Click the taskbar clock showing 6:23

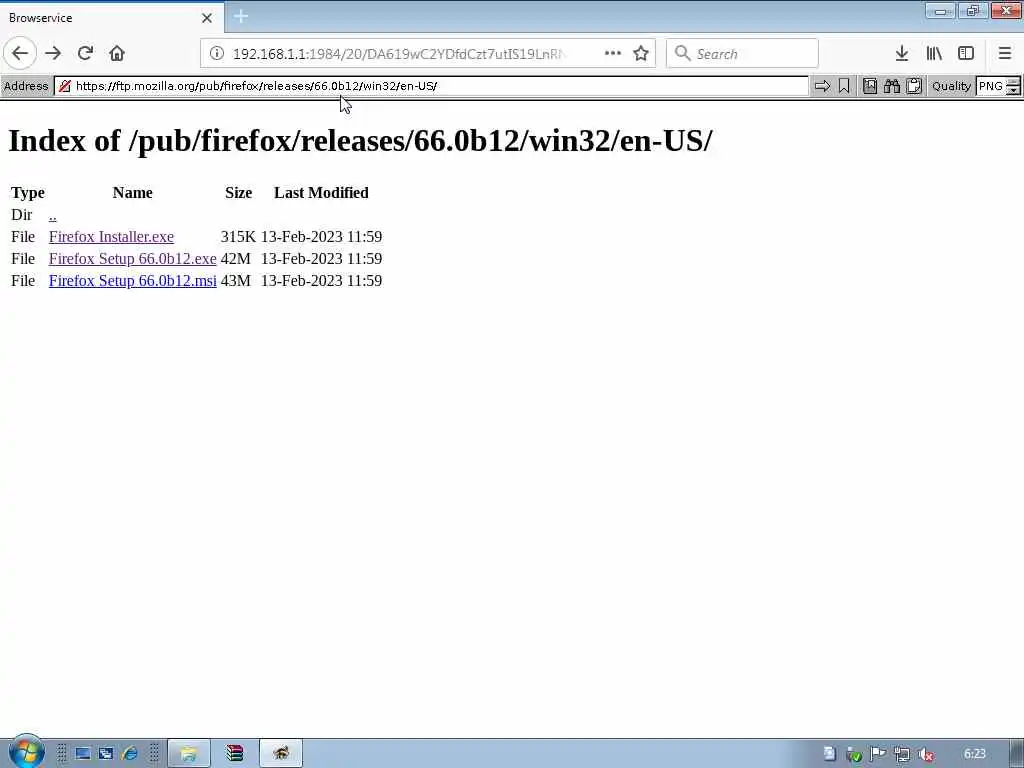[974, 754]
